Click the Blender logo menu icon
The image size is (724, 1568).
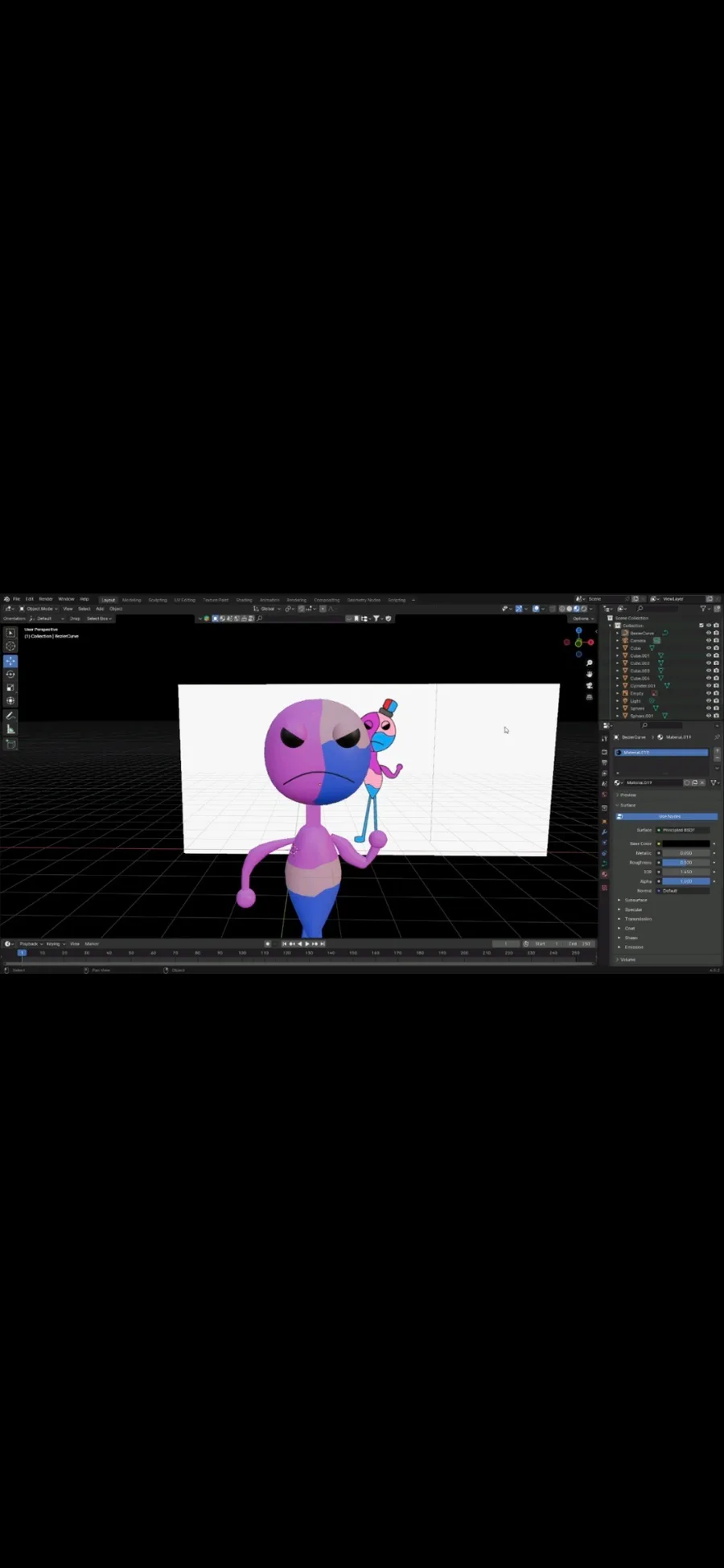pyautogui.click(x=6, y=599)
